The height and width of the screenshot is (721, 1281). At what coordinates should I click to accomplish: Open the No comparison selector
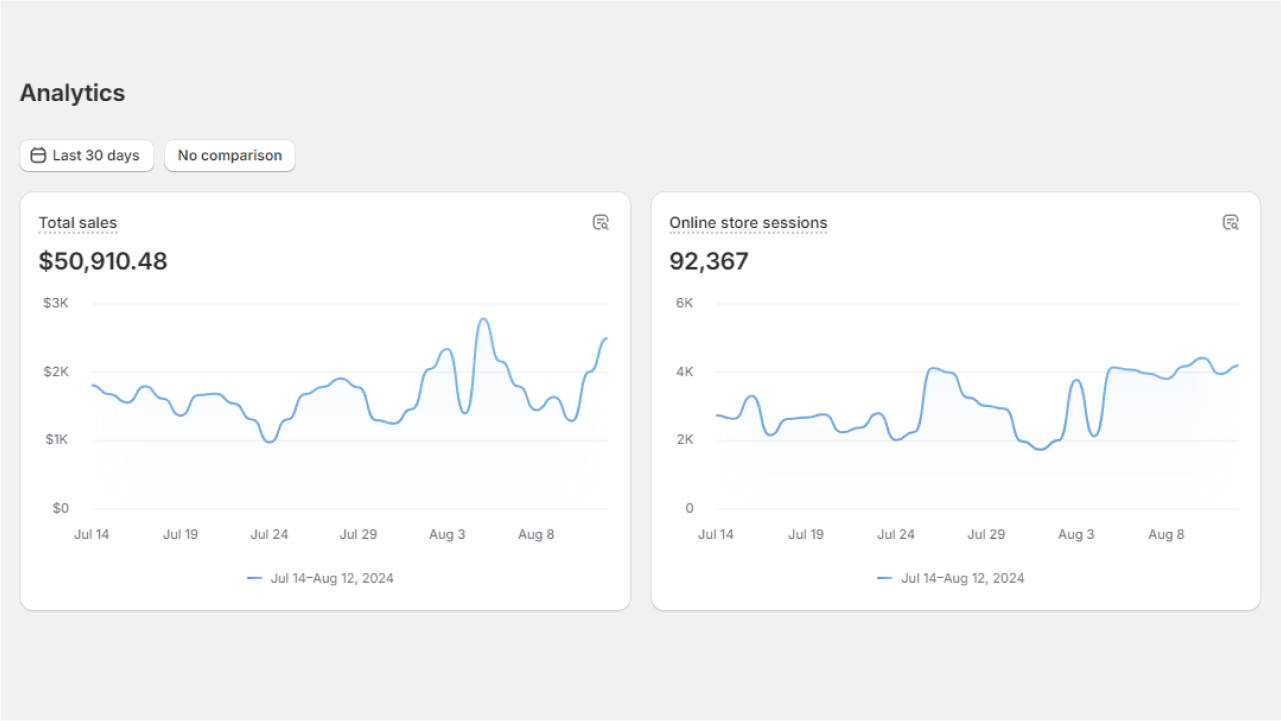pyautogui.click(x=230, y=155)
